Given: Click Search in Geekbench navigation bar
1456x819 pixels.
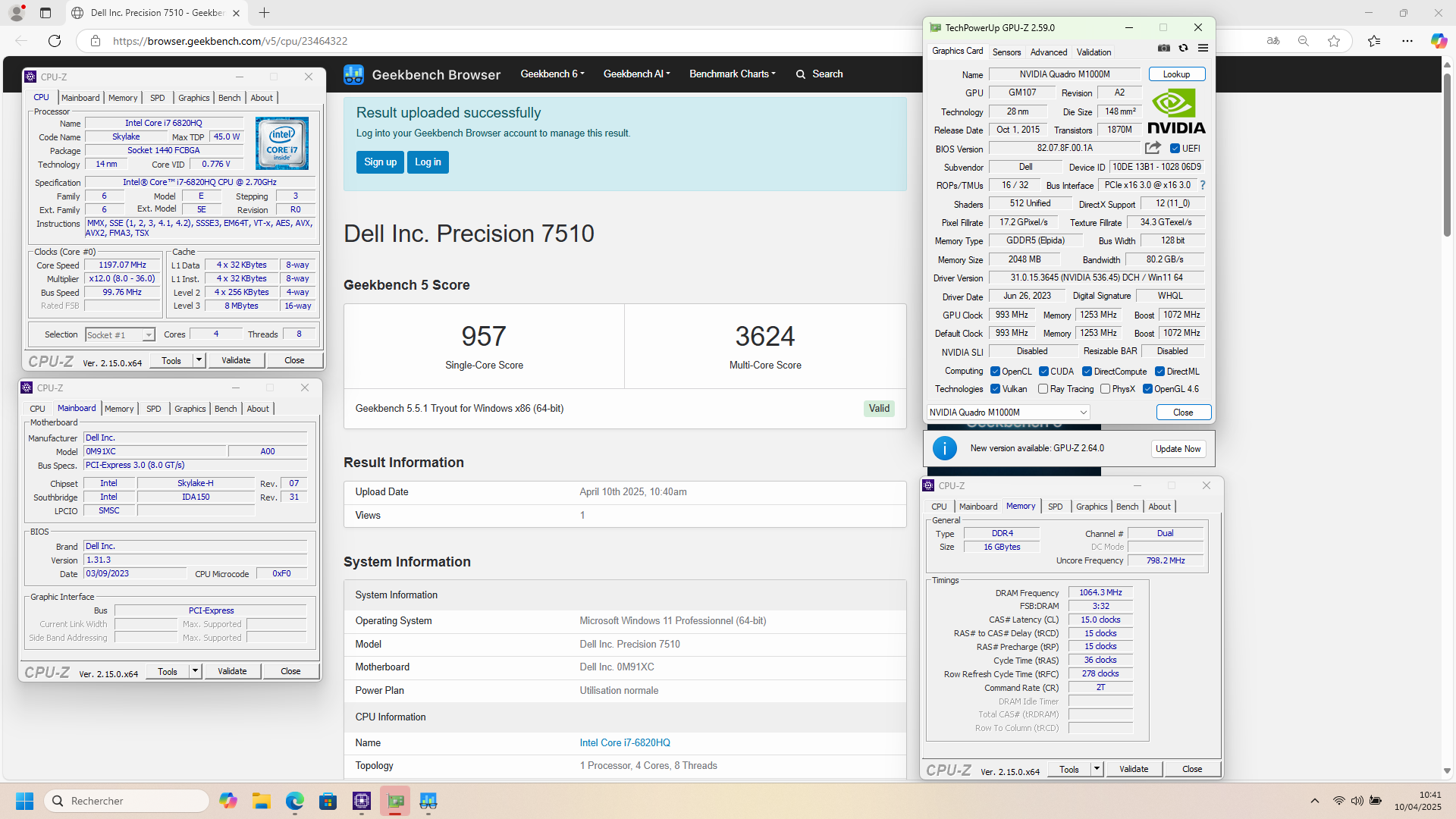Looking at the screenshot, I should click(819, 74).
